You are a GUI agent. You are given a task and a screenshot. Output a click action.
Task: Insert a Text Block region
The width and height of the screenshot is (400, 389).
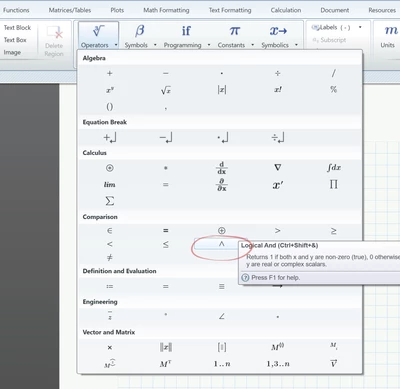point(17,28)
